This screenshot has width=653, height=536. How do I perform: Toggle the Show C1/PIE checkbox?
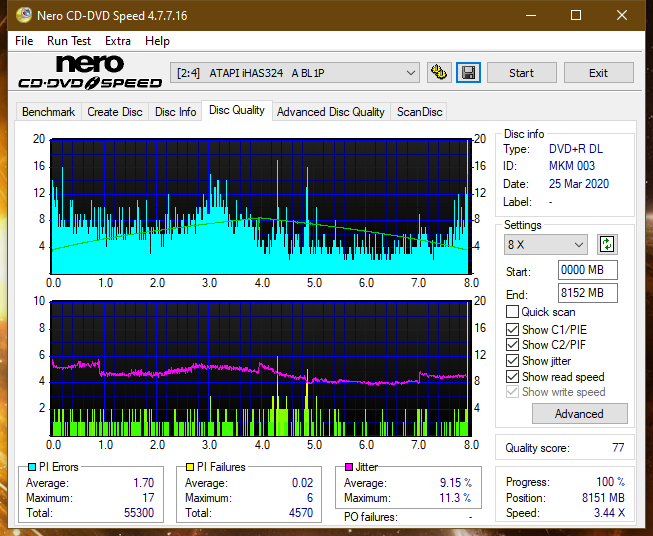pos(512,329)
